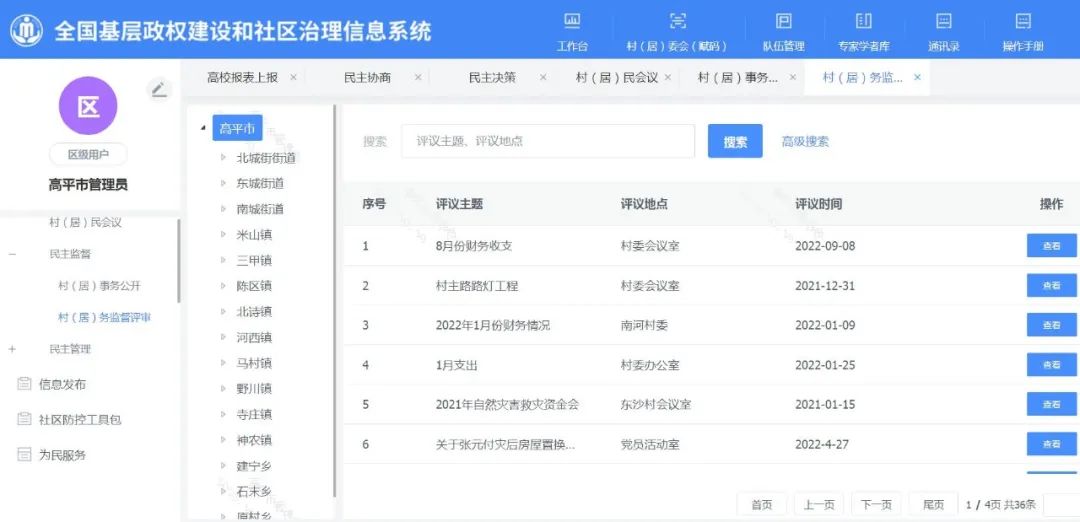Open the 通讯录 contacts icon
Image resolution: width=1080 pixels, height=522 pixels.
tap(943, 21)
